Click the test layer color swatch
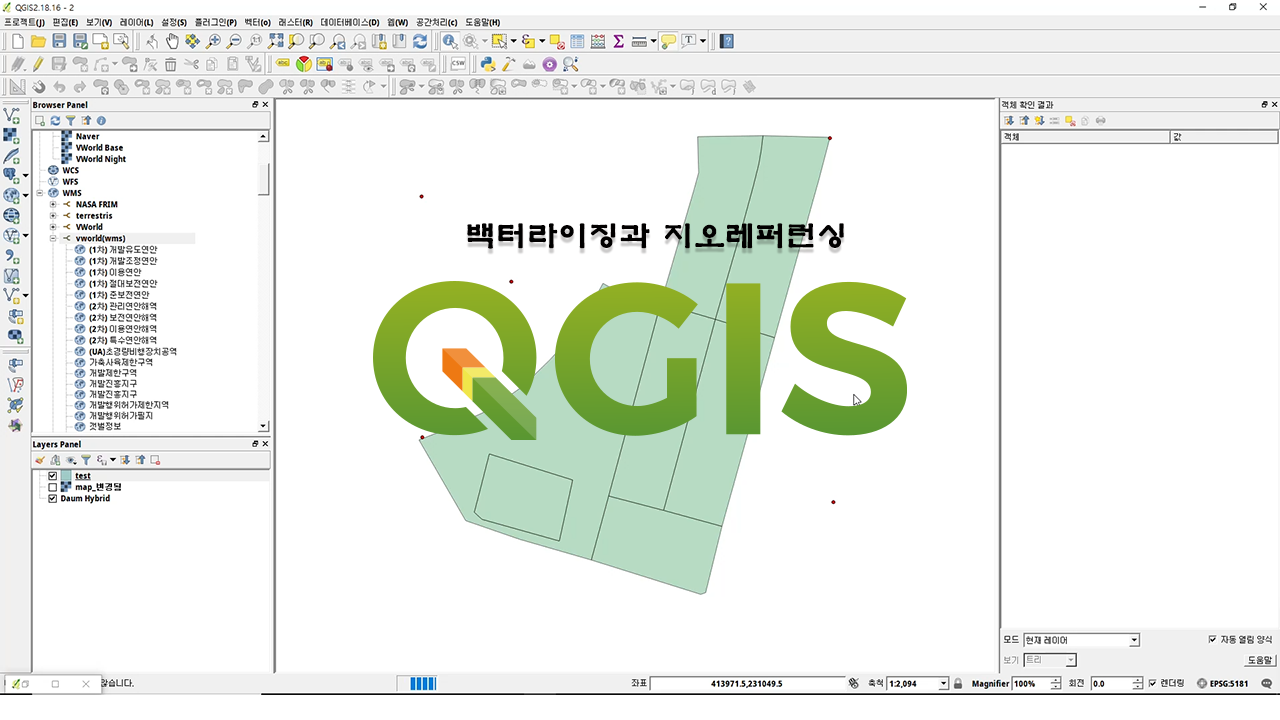 pos(66,476)
